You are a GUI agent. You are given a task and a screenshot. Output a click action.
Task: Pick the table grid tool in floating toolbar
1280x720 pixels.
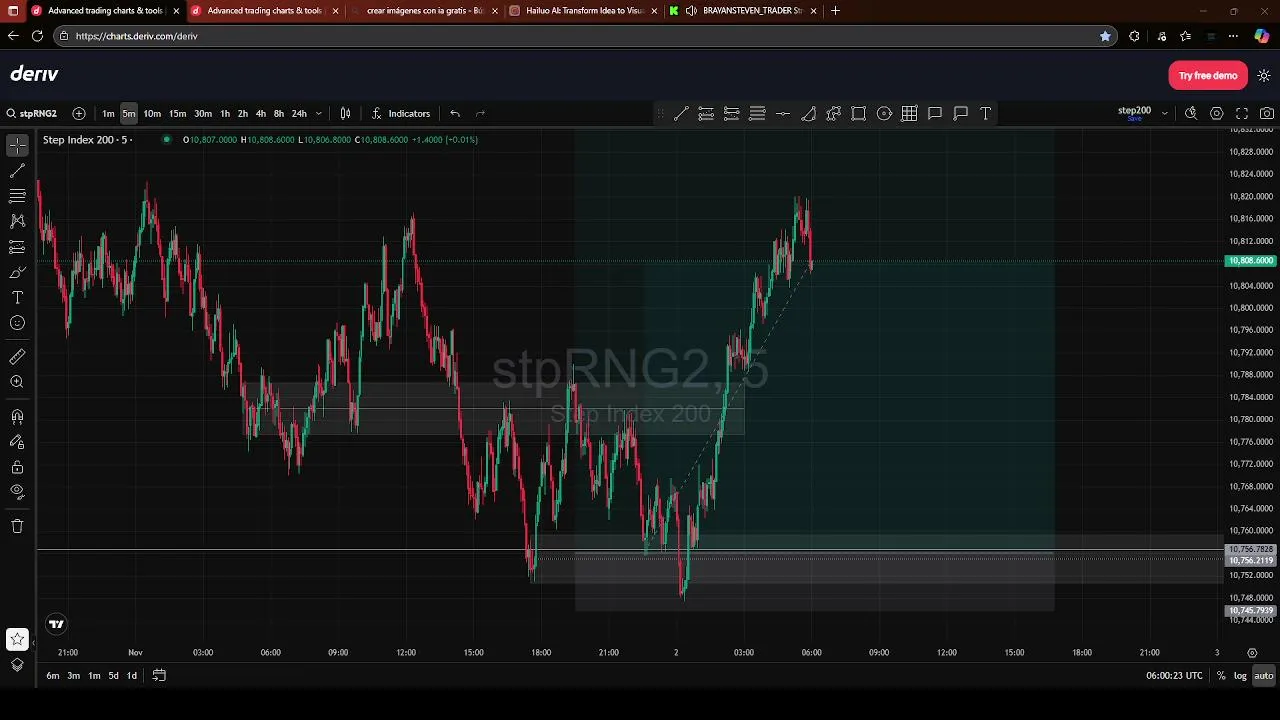click(909, 113)
